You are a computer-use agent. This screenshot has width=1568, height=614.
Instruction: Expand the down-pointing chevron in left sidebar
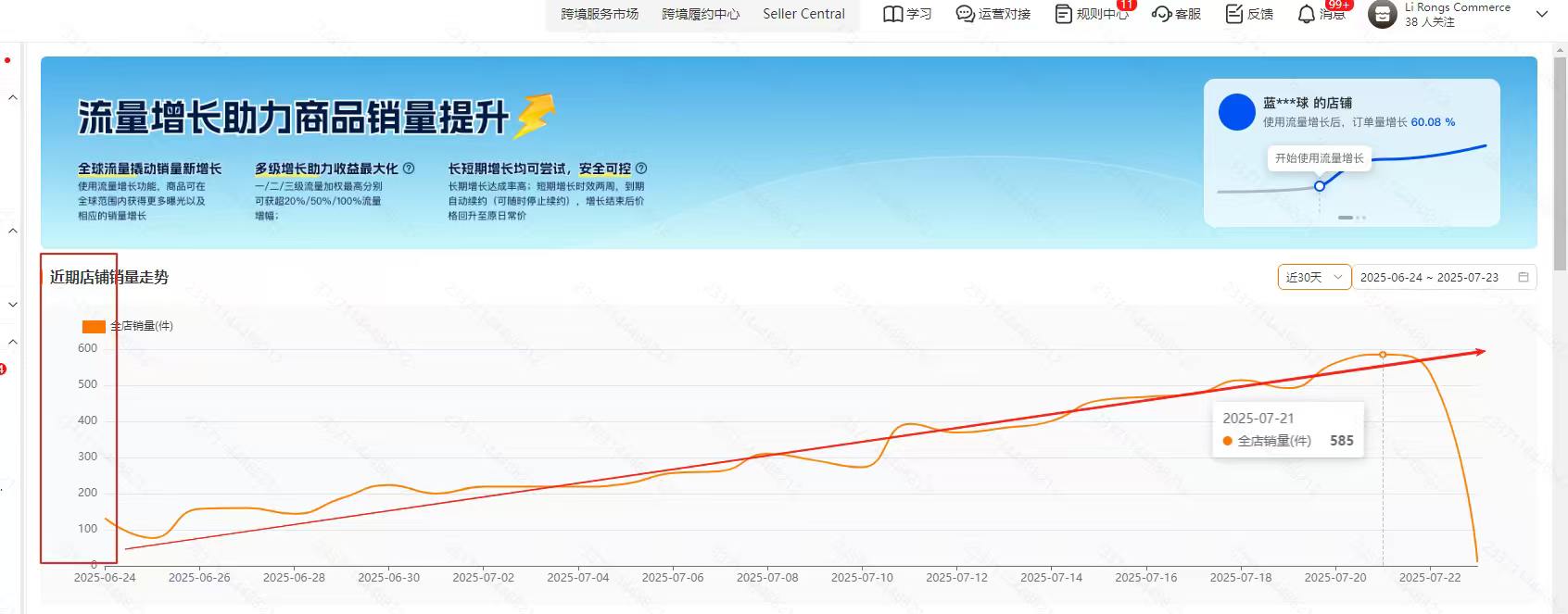pos(13,304)
